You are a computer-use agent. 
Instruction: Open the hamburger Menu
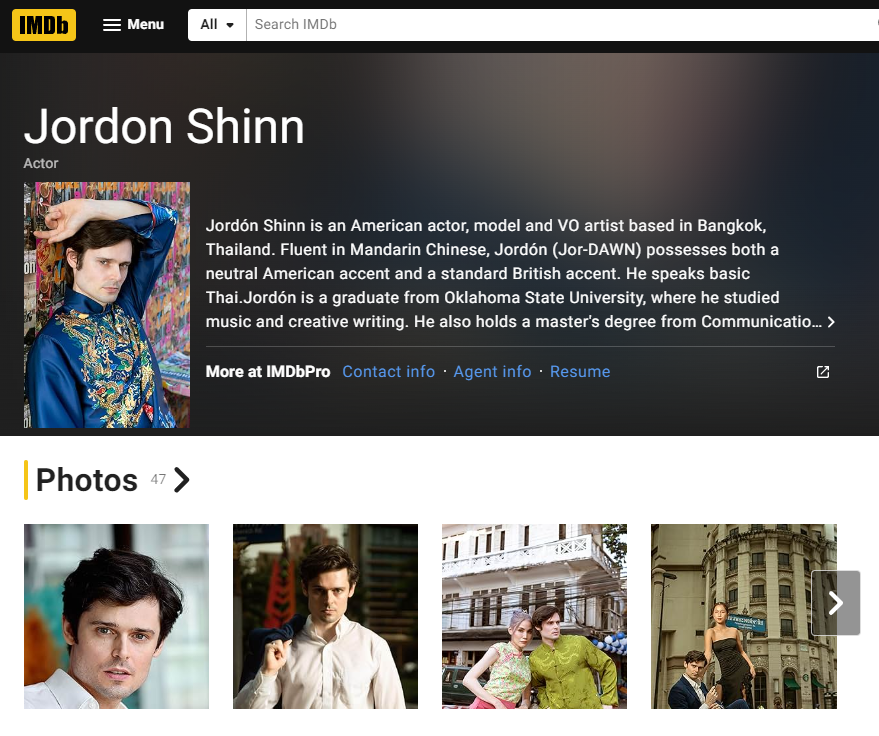[x=133, y=25]
